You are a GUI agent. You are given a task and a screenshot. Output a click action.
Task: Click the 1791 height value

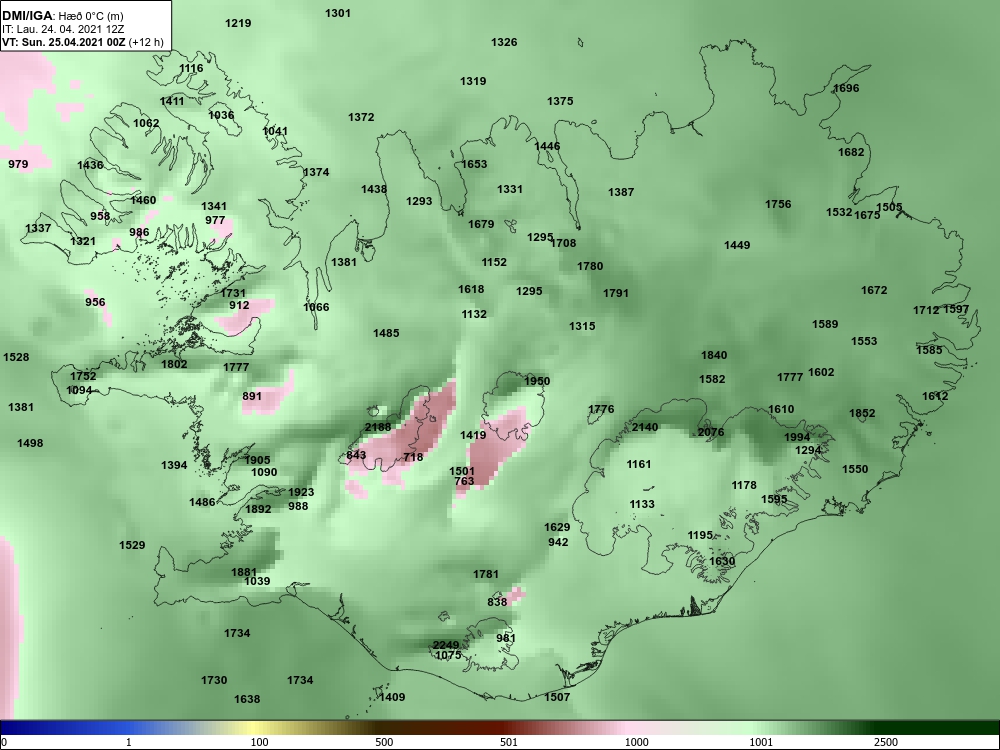click(616, 293)
